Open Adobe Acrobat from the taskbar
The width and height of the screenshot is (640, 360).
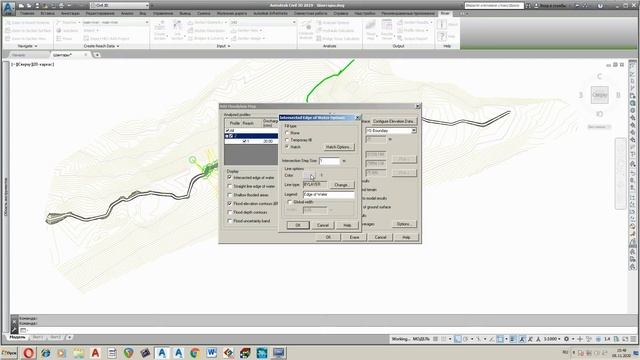pos(95,353)
